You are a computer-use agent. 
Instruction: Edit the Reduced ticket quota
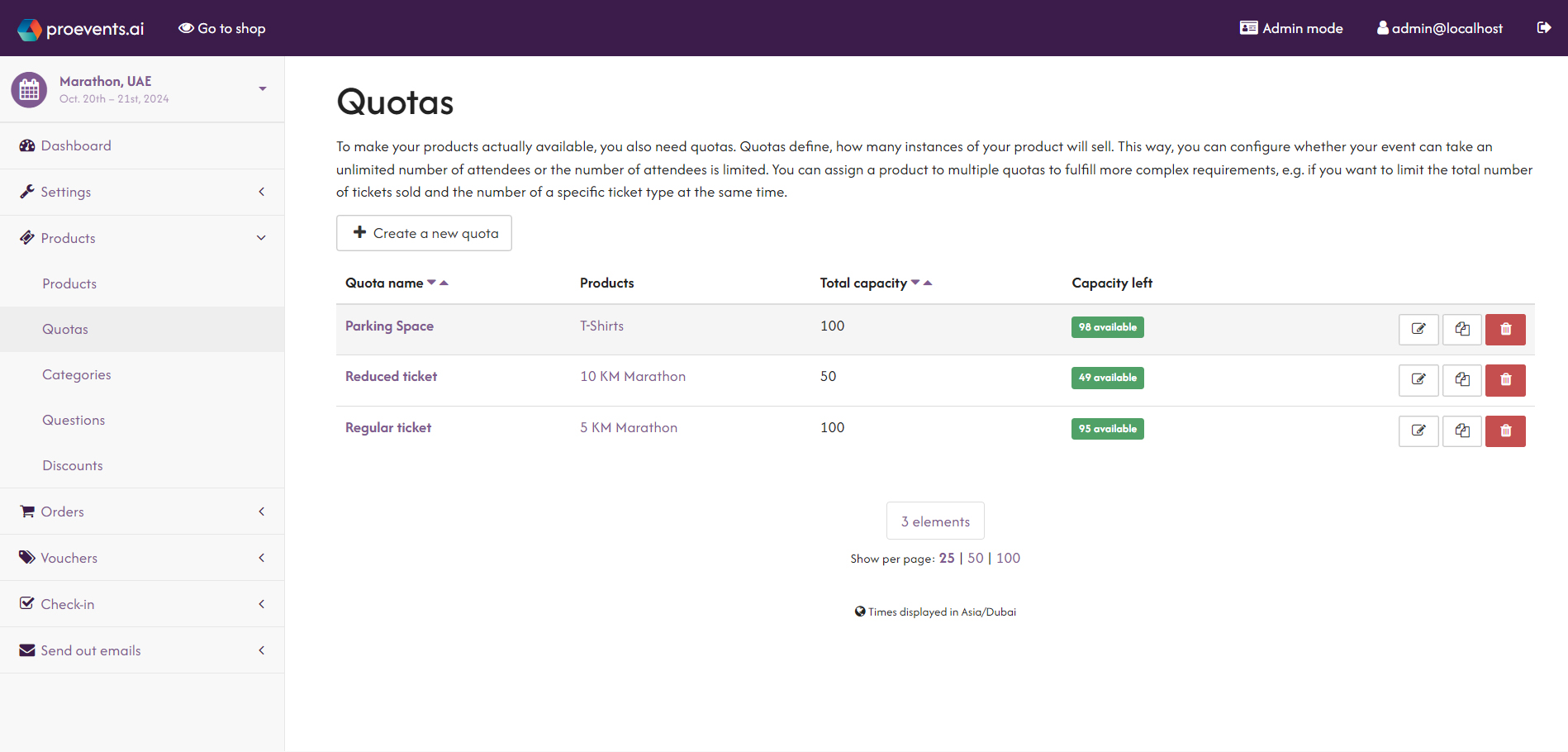(1418, 380)
